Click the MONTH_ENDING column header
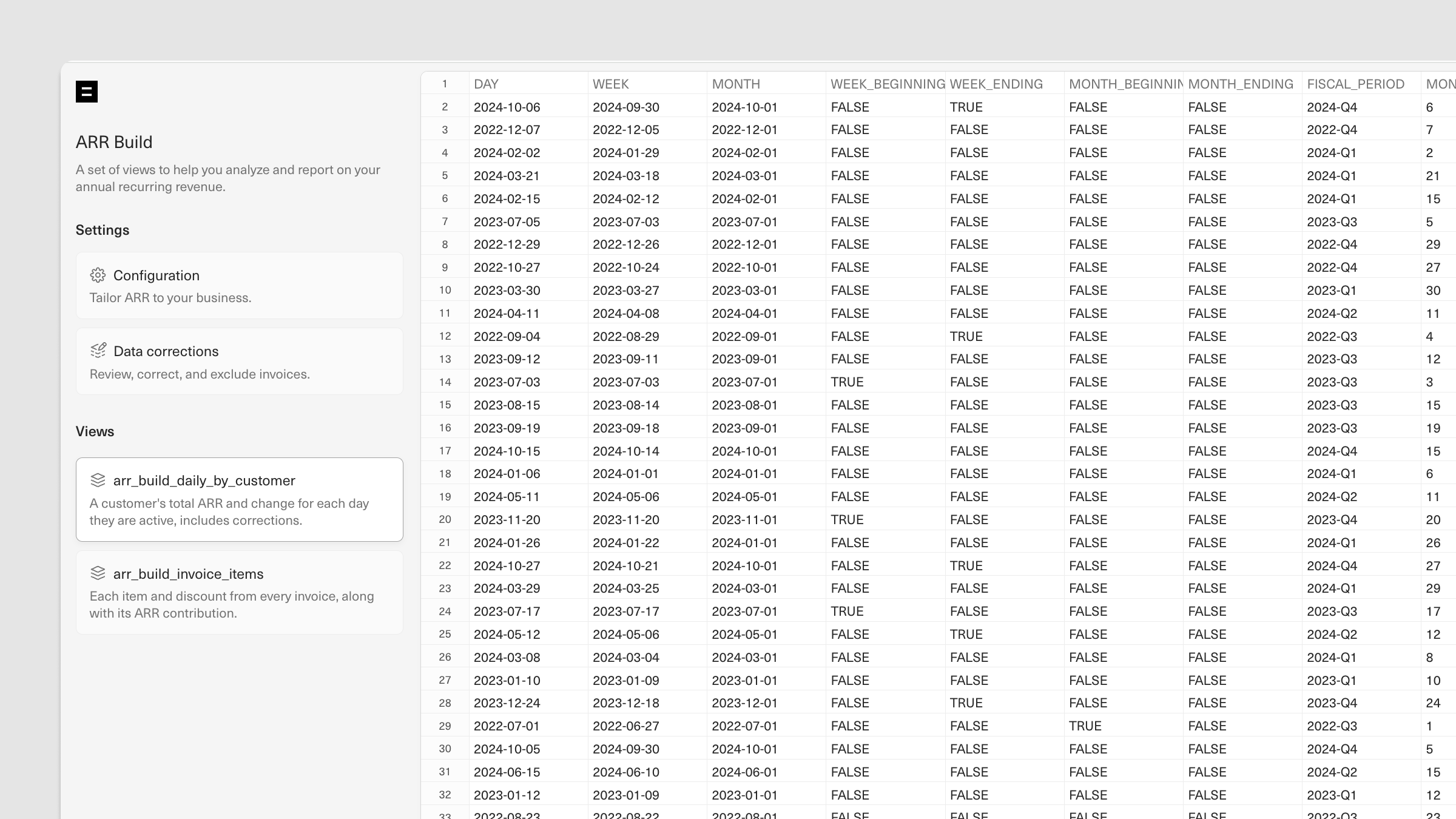This screenshot has height=819, width=1456. [1241, 84]
